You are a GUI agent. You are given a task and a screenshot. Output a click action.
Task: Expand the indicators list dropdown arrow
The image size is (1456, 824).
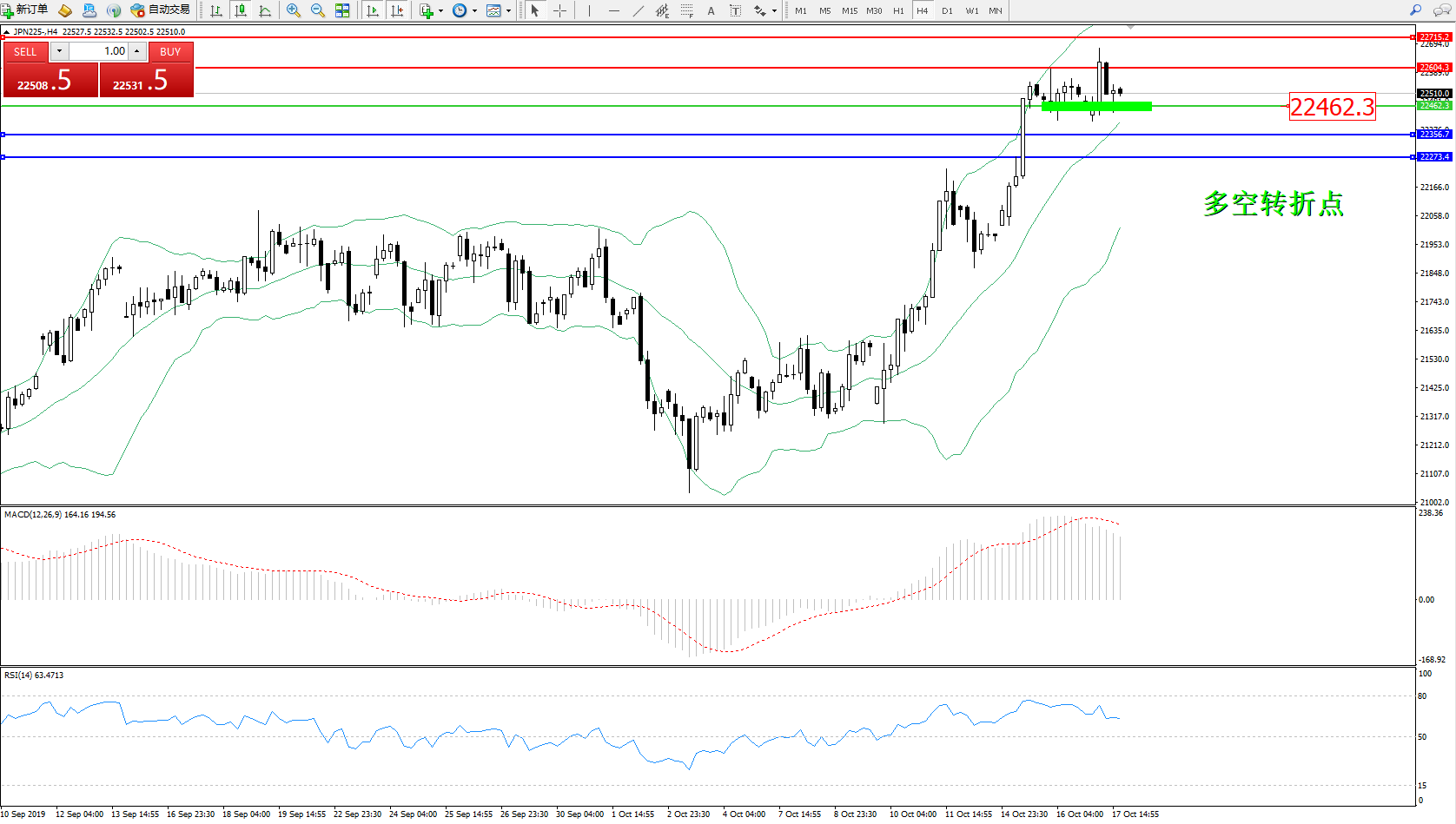[440, 11]
